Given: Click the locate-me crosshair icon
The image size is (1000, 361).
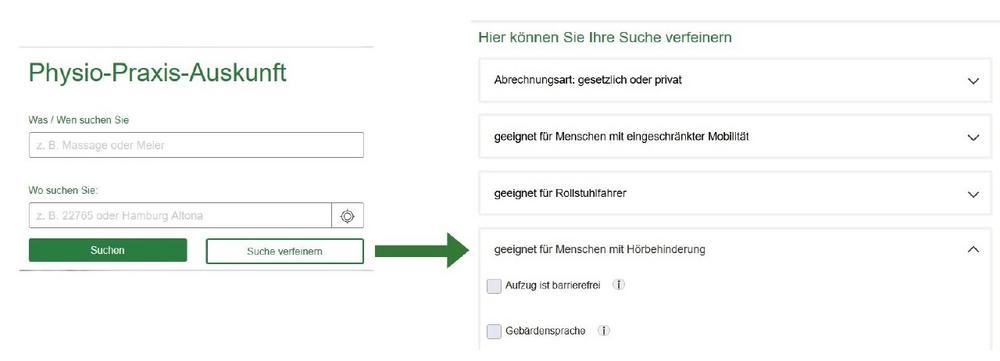Looking at the screenshot, I should pyautogui.click(x=347, y=216).
